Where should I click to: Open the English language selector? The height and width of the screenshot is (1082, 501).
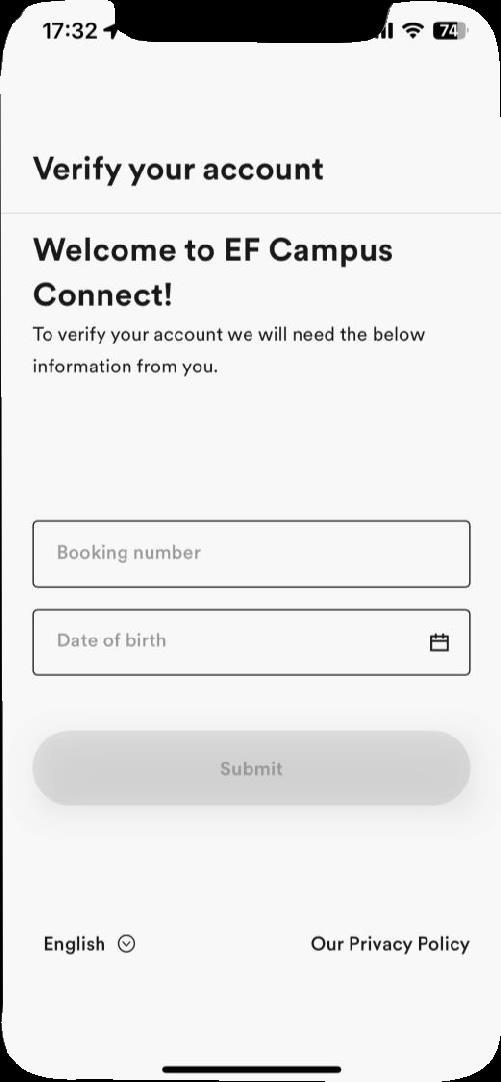click(x=89, y=943)
